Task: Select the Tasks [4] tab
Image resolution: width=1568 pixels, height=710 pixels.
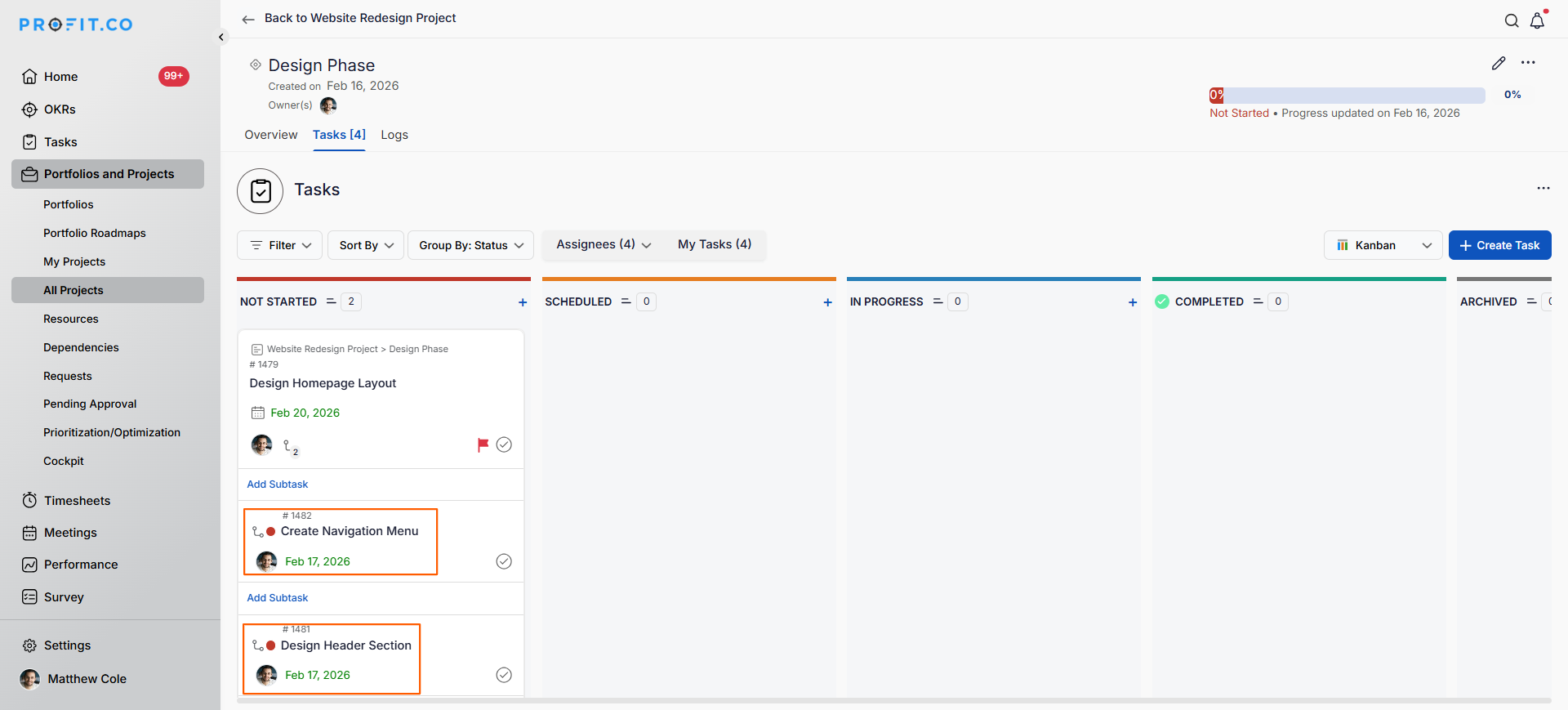Action: click(x=339, y=135)
